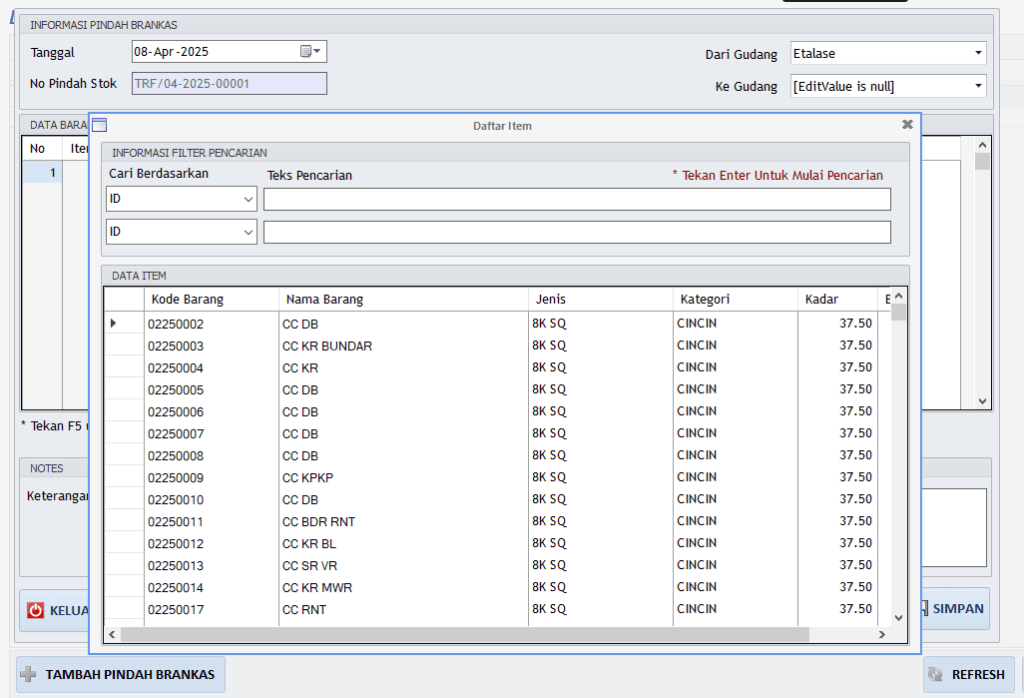
Task: Click the item name CC RNT
Action: click(304, 610)
